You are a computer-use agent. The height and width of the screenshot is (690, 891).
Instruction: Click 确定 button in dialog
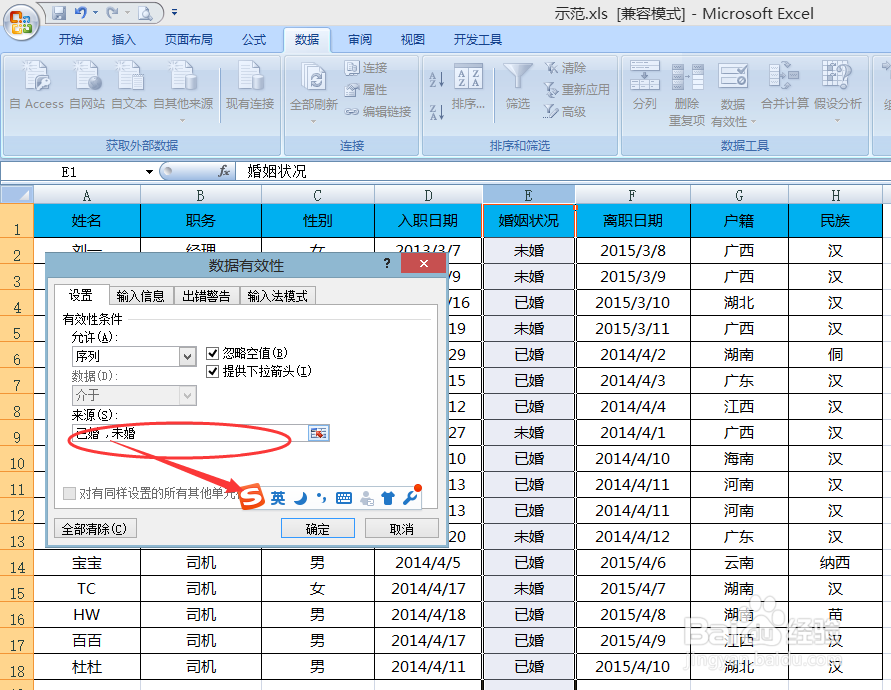(318, 529)
